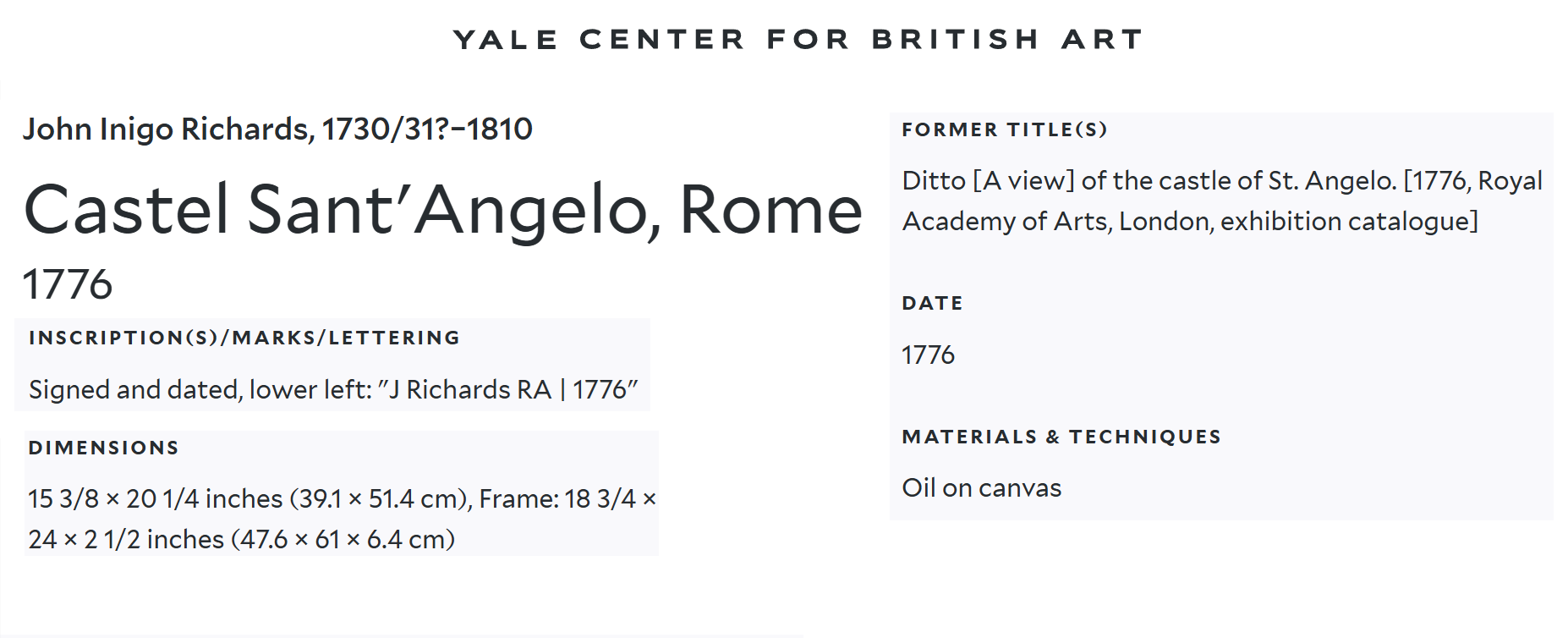Click the "Oil on canvas" value
Screen dimensions: 1568x638
point(981,488)
